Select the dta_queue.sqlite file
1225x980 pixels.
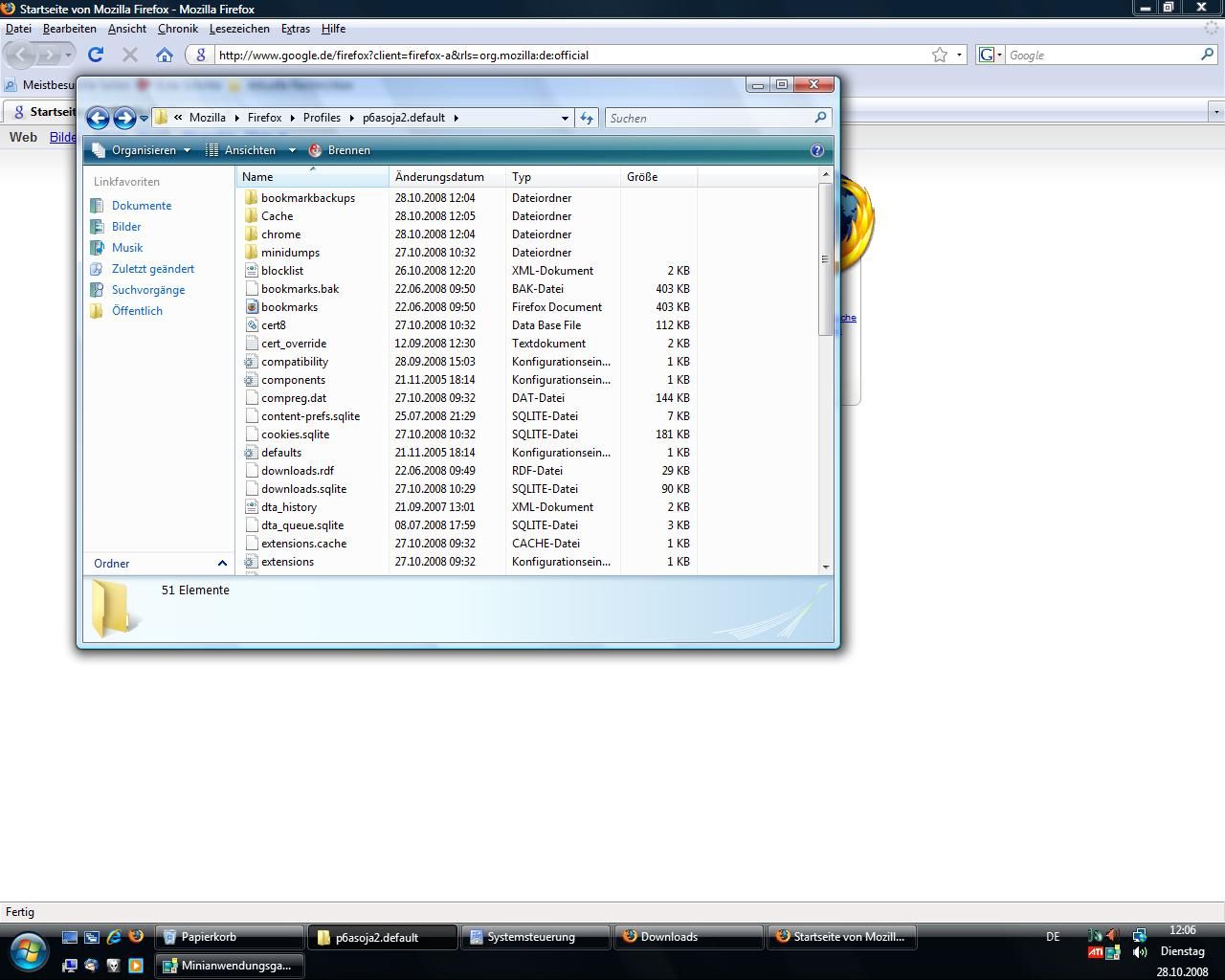[x=302, y=525]
